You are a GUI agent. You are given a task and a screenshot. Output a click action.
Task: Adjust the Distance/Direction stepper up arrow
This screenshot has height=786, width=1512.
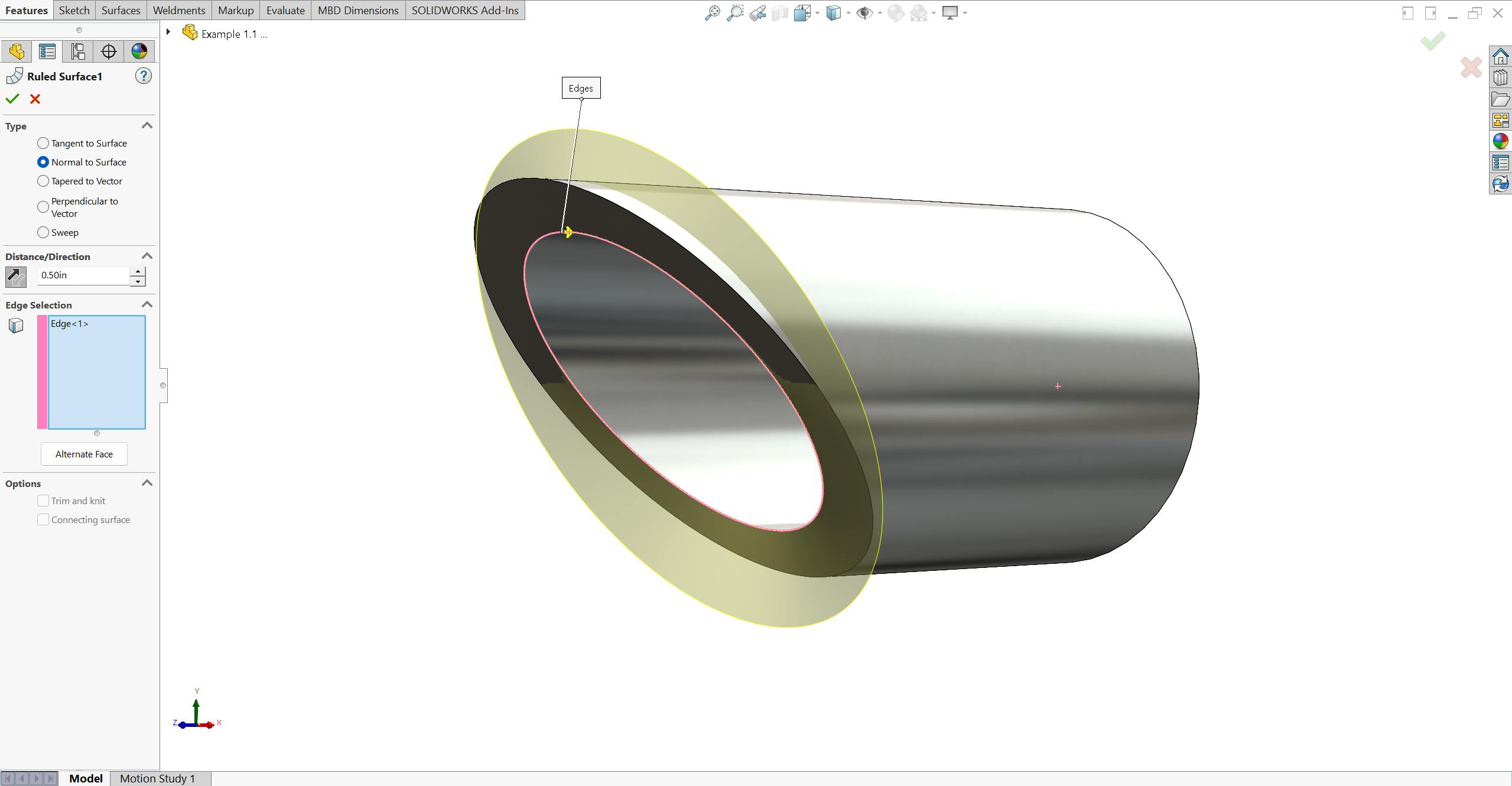click(141, 271)
